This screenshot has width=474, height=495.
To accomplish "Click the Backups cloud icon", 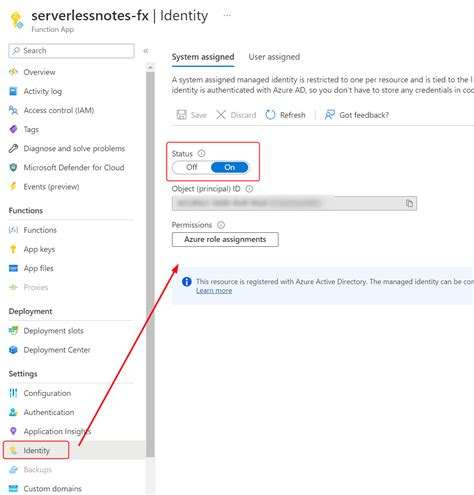I will [13, 469].
